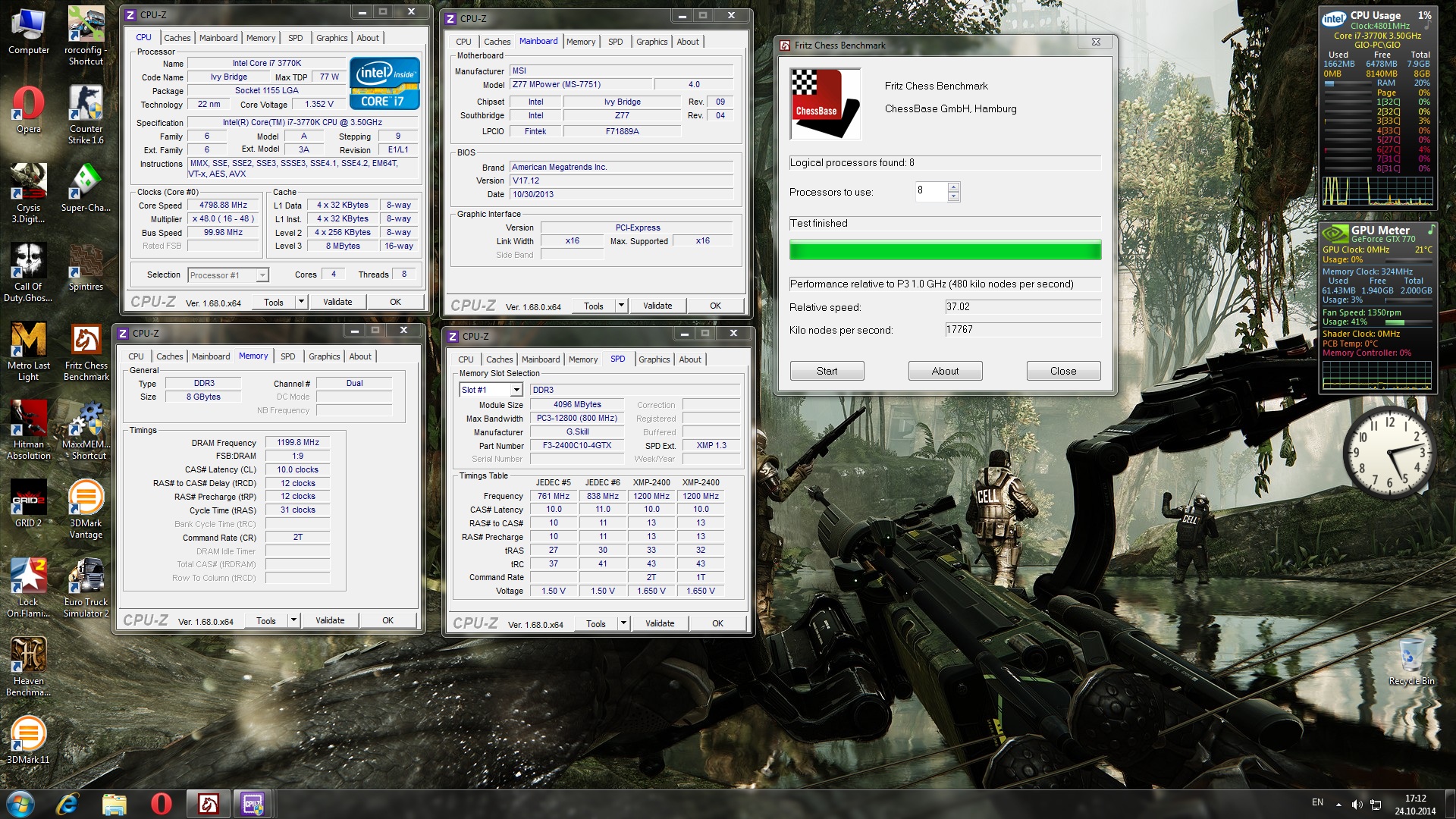Click the Windows Start orb

pos(20,804)
